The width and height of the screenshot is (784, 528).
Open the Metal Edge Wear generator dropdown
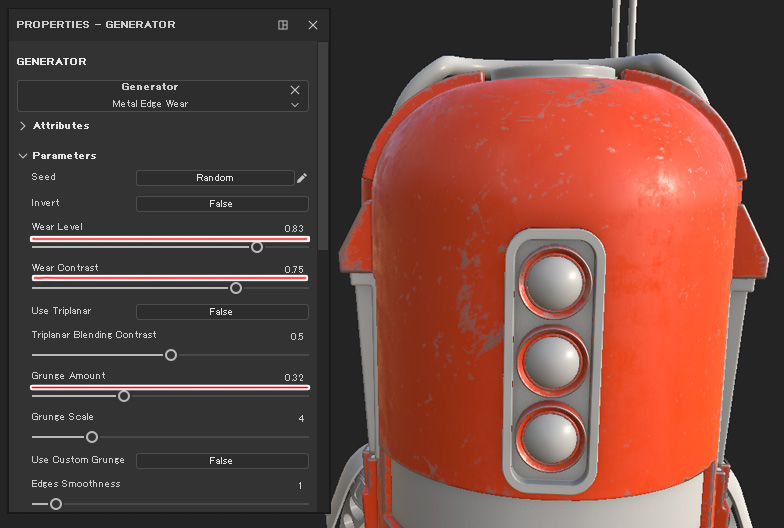(x=295, y=104)
